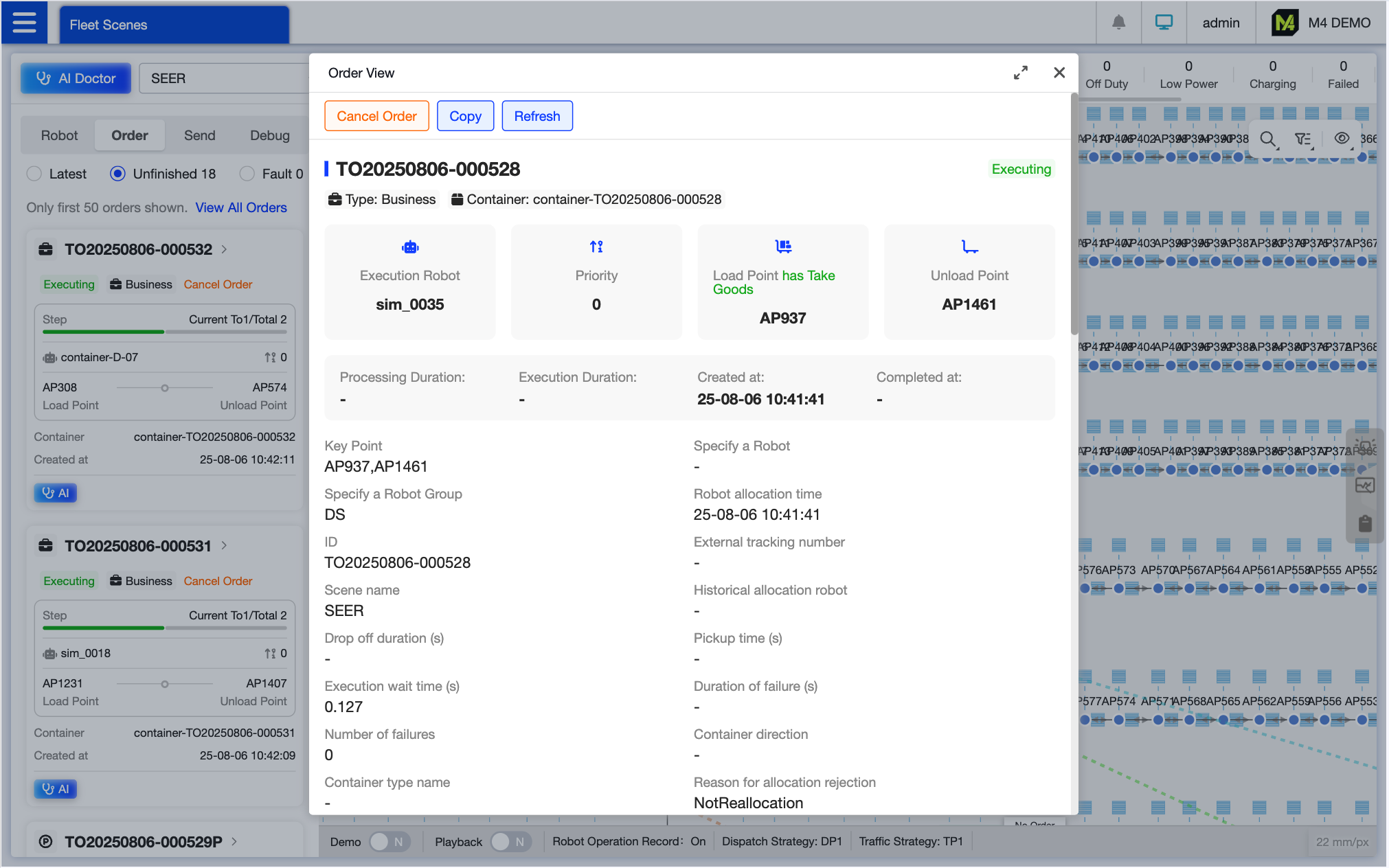Screen dimensions: 1389x868
Task: Toggle map visibility eye icon
Action: tap(1342, 138)
